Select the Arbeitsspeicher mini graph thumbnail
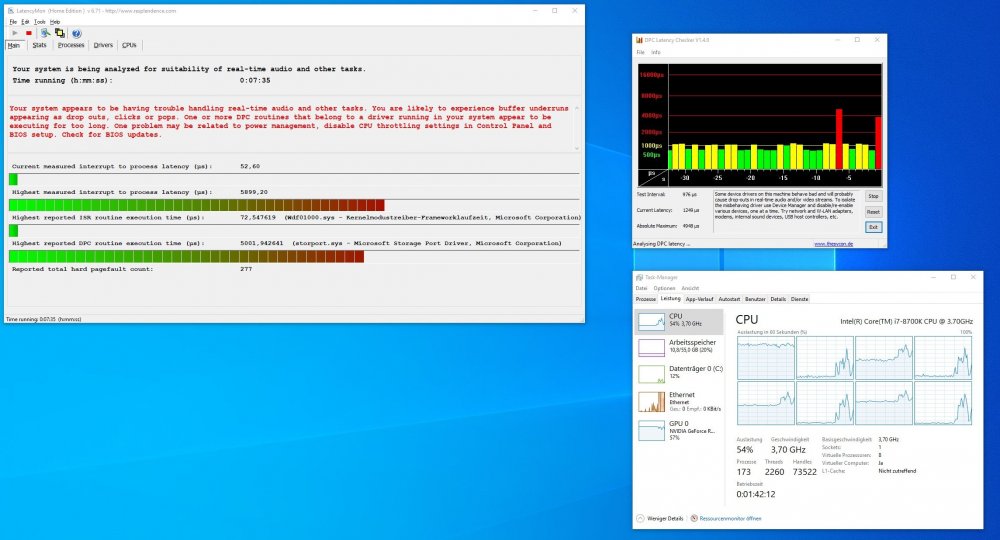This screenshot has height=540, width=1000. [x=651, y=347]
